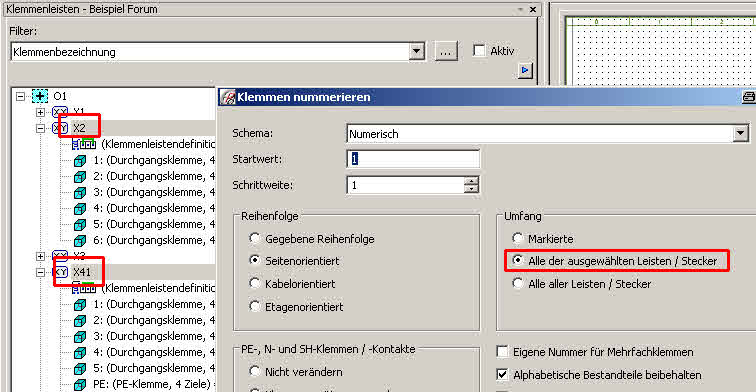
Task: Enable Eigene Nummer für Mehrfachklemmen
Action: 502,351
